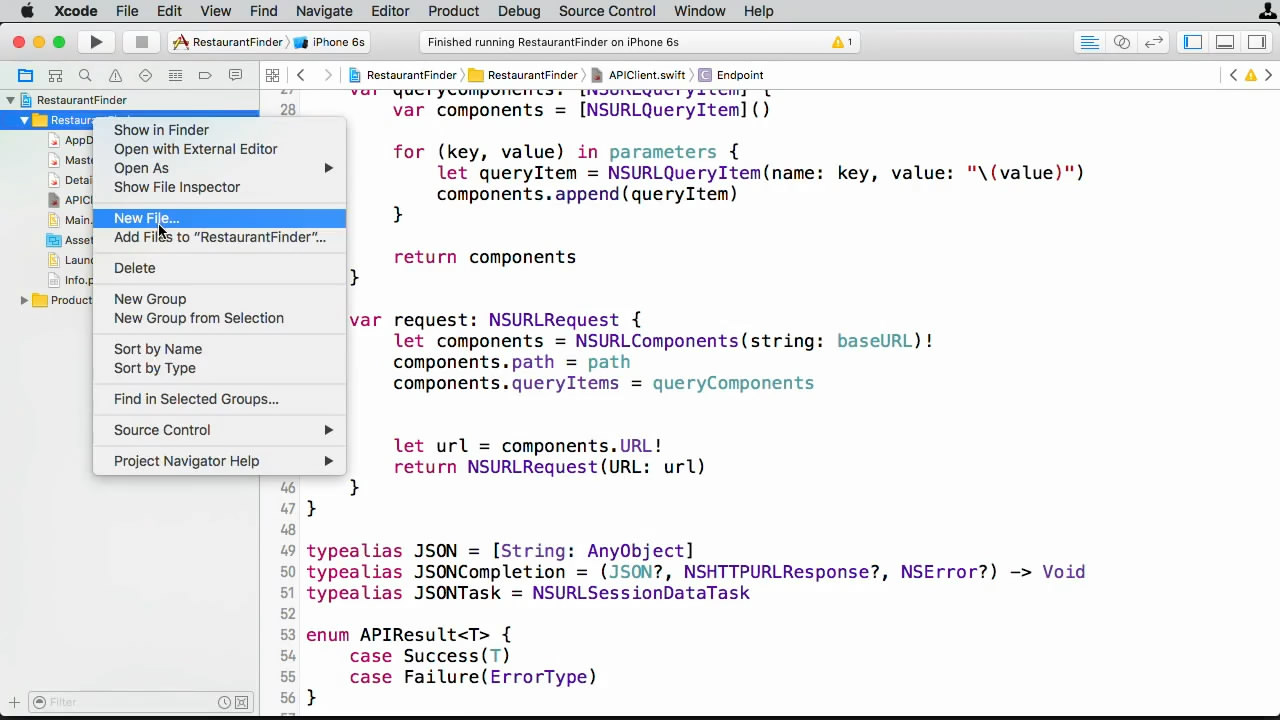Open the Xcode menu
This screenshot has width=1280, height=720.
pyautogui.click(x=75, y=11)
